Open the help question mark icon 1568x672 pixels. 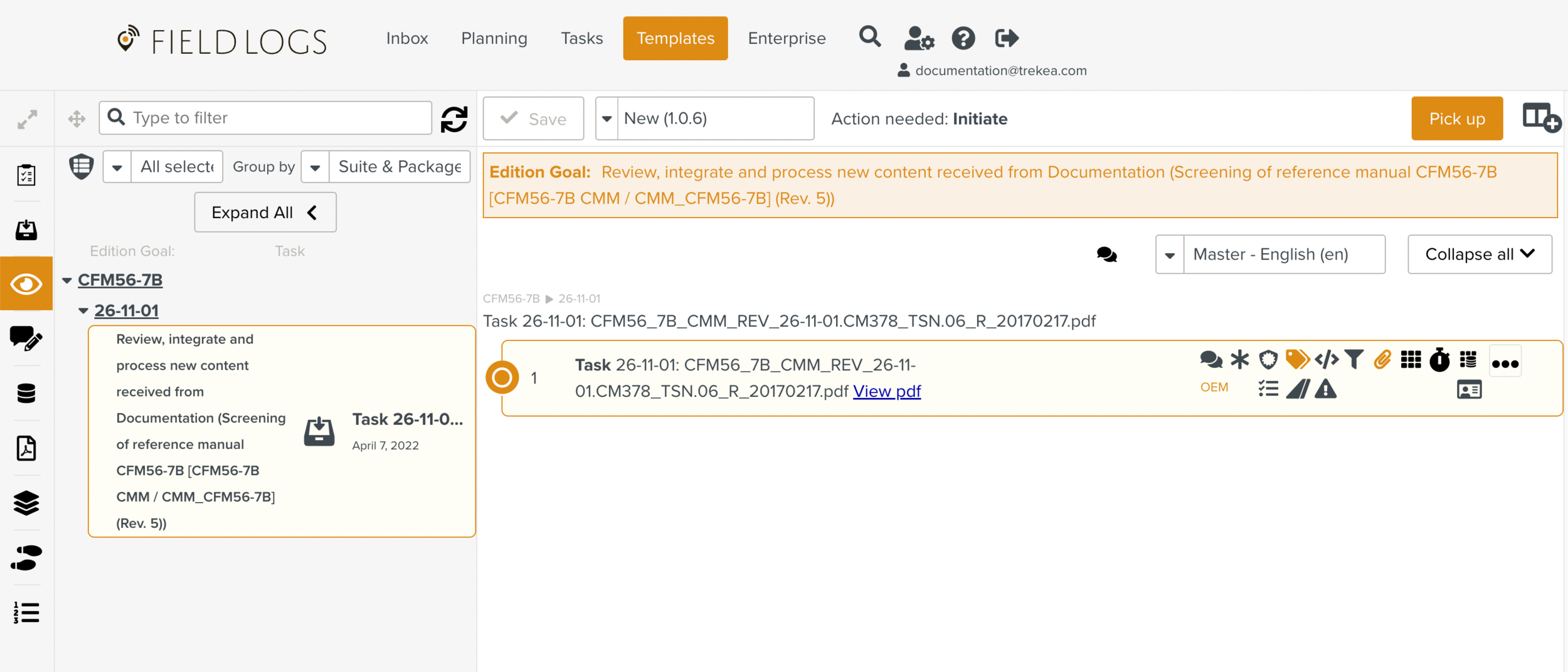point(963,38)
